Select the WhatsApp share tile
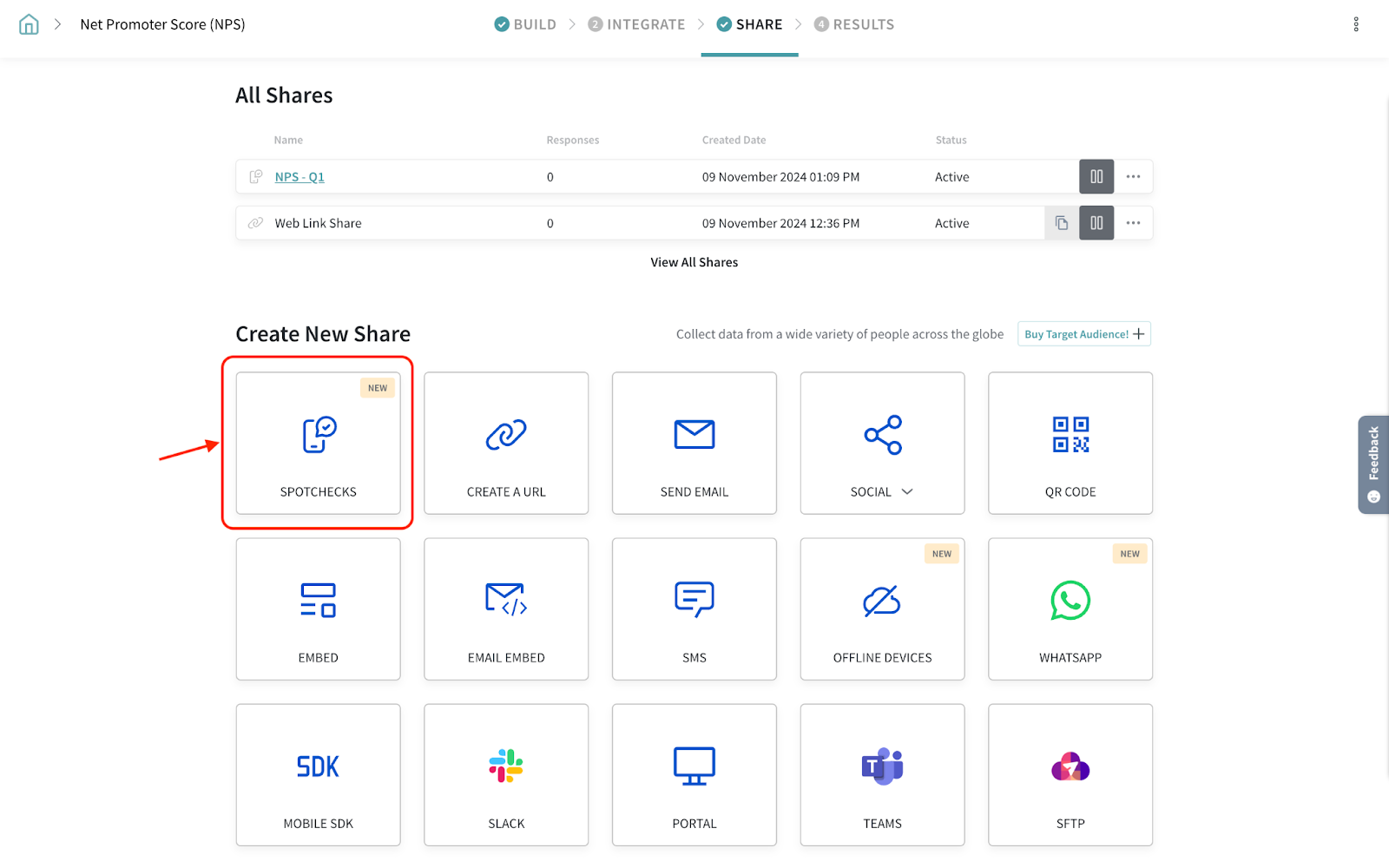Viewport: 1389px width, 868px height. point(1070,609)
